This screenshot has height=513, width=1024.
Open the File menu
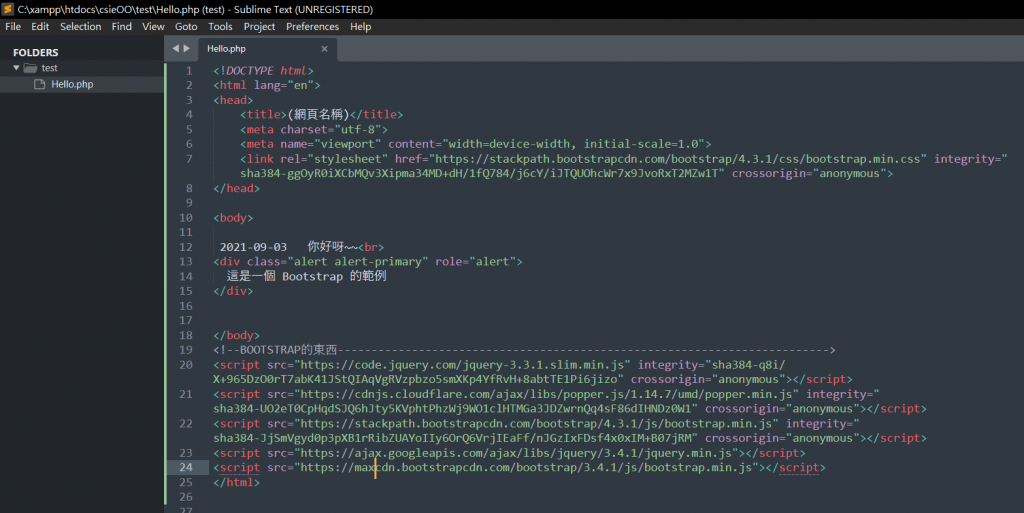pyautogui.click(x=13, y=27)
